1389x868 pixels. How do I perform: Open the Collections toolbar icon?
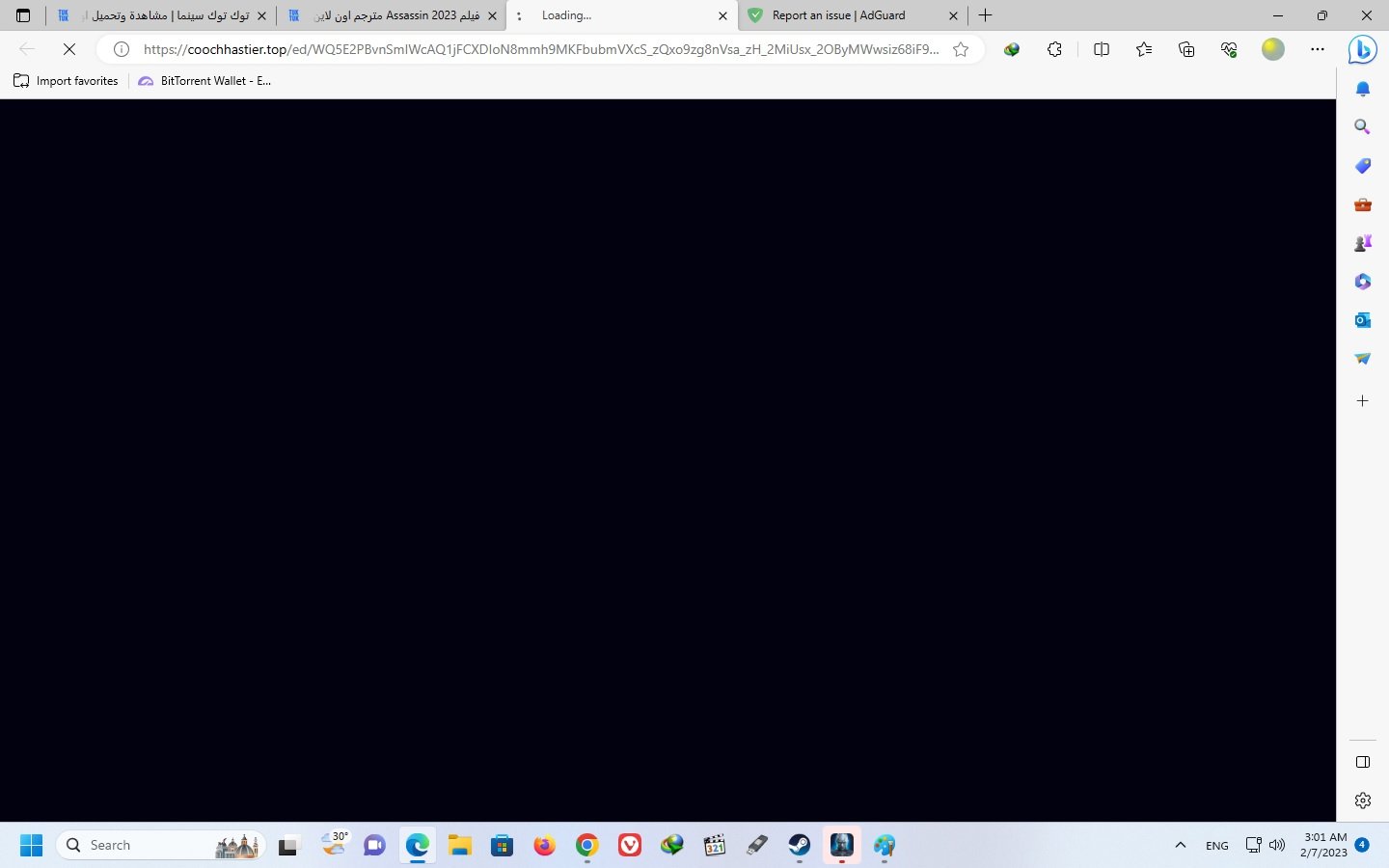[x=1185, y=49]
